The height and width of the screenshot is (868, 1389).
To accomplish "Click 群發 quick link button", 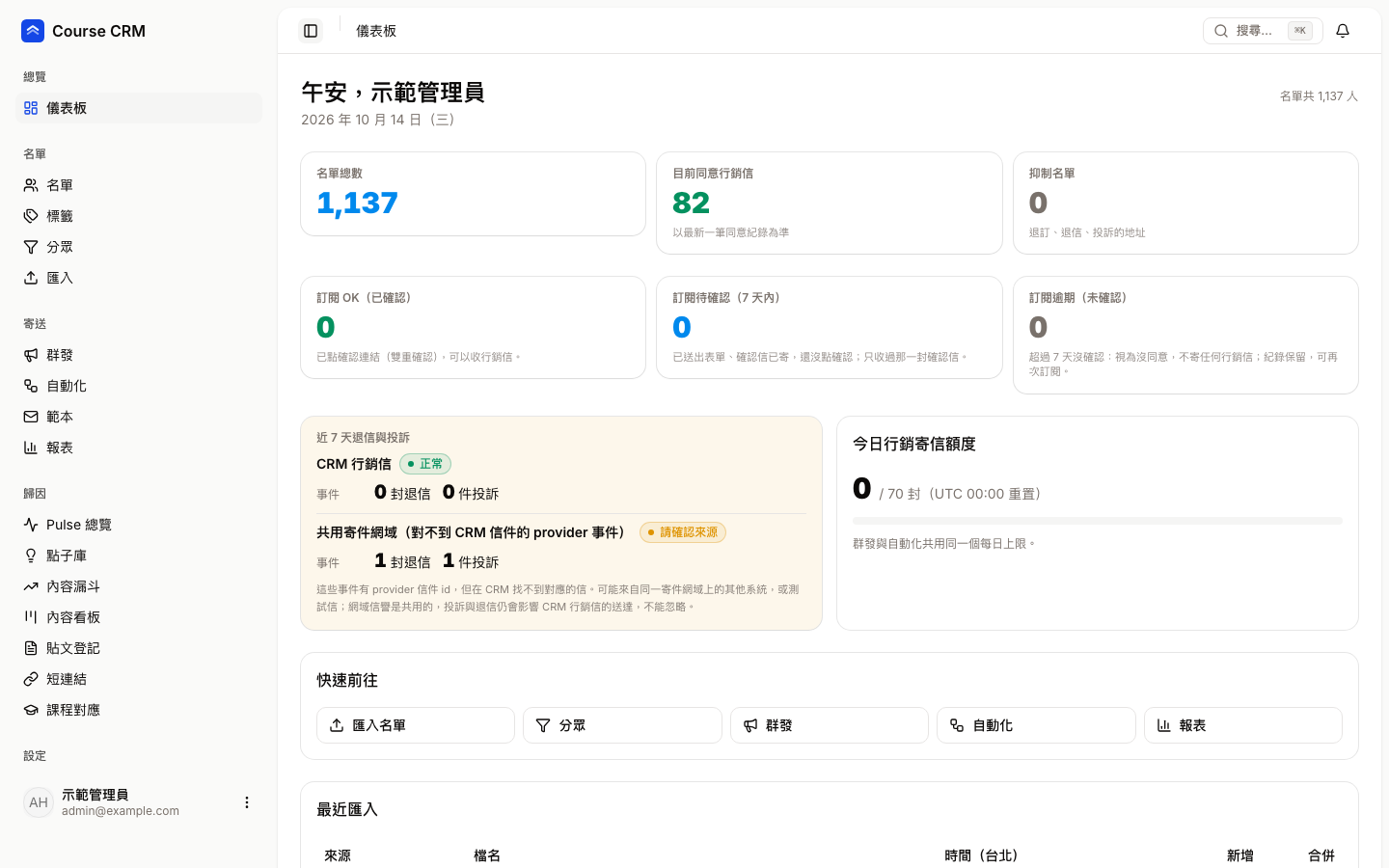I will 830,725.
